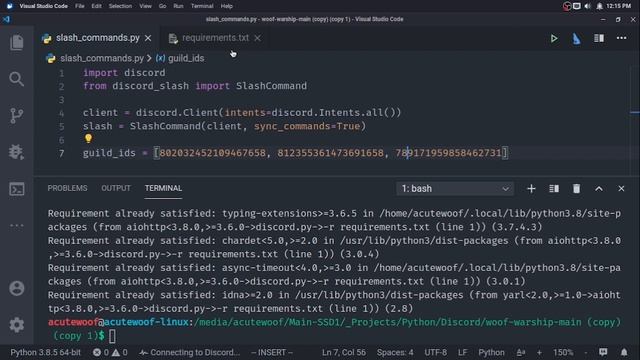
Task: Run Python file with the play icon
Action: 554,38
